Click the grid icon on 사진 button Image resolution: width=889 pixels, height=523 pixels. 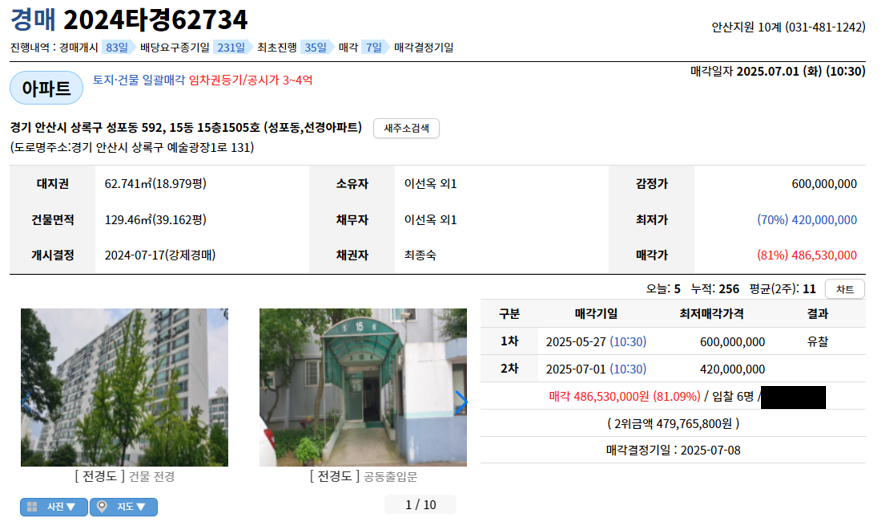click(x=32, y=507)
